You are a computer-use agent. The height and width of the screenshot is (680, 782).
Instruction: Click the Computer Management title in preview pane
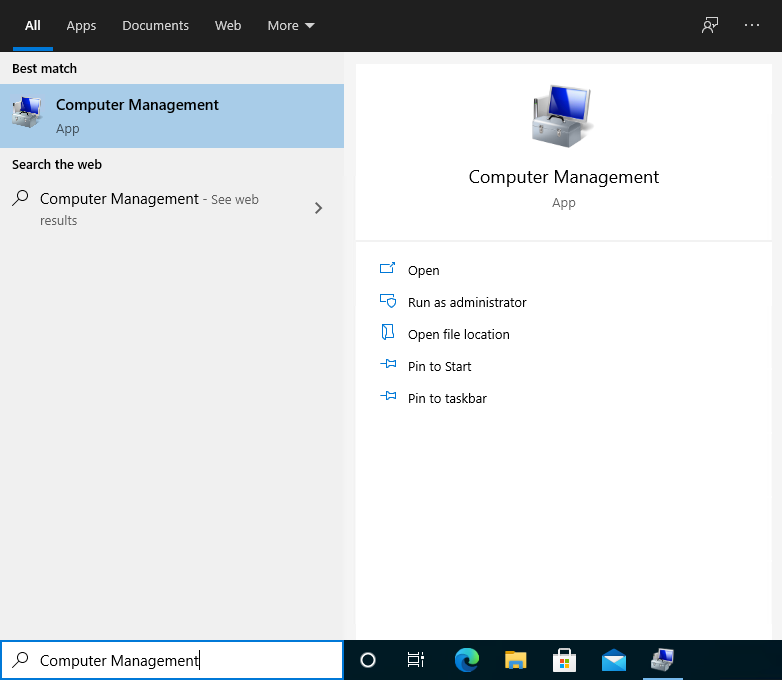coord(564,177)
